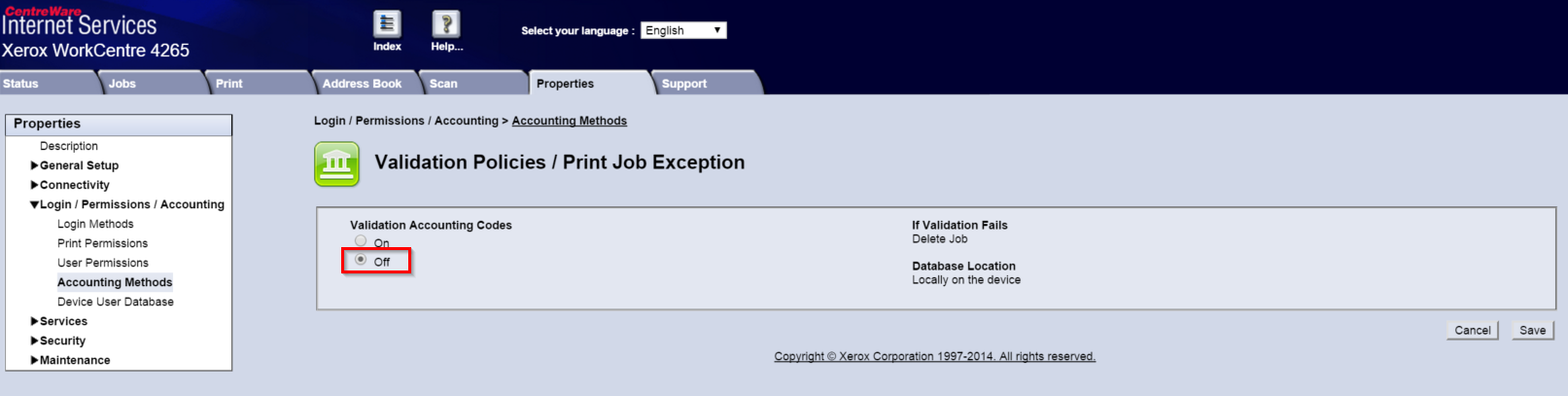The image size is (1568, 396).
Task: Click the Cancel button
Action: click(1472, 331)
